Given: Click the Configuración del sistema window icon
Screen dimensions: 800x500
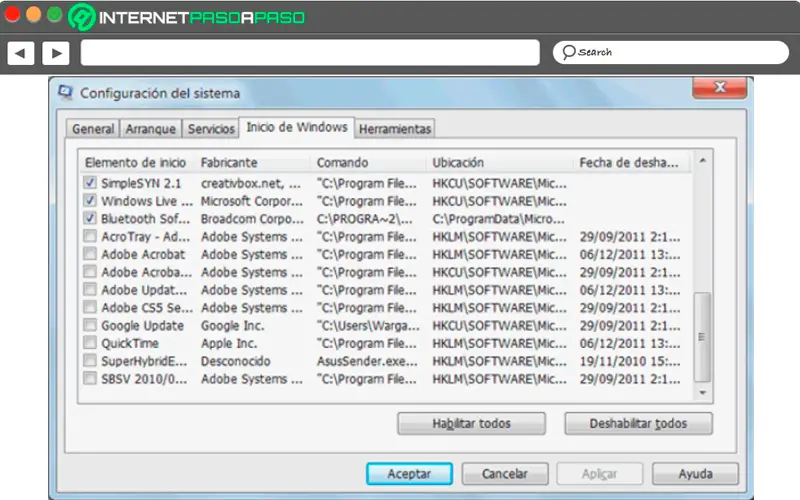Looking at the screenshot, I should coord(66,92).
